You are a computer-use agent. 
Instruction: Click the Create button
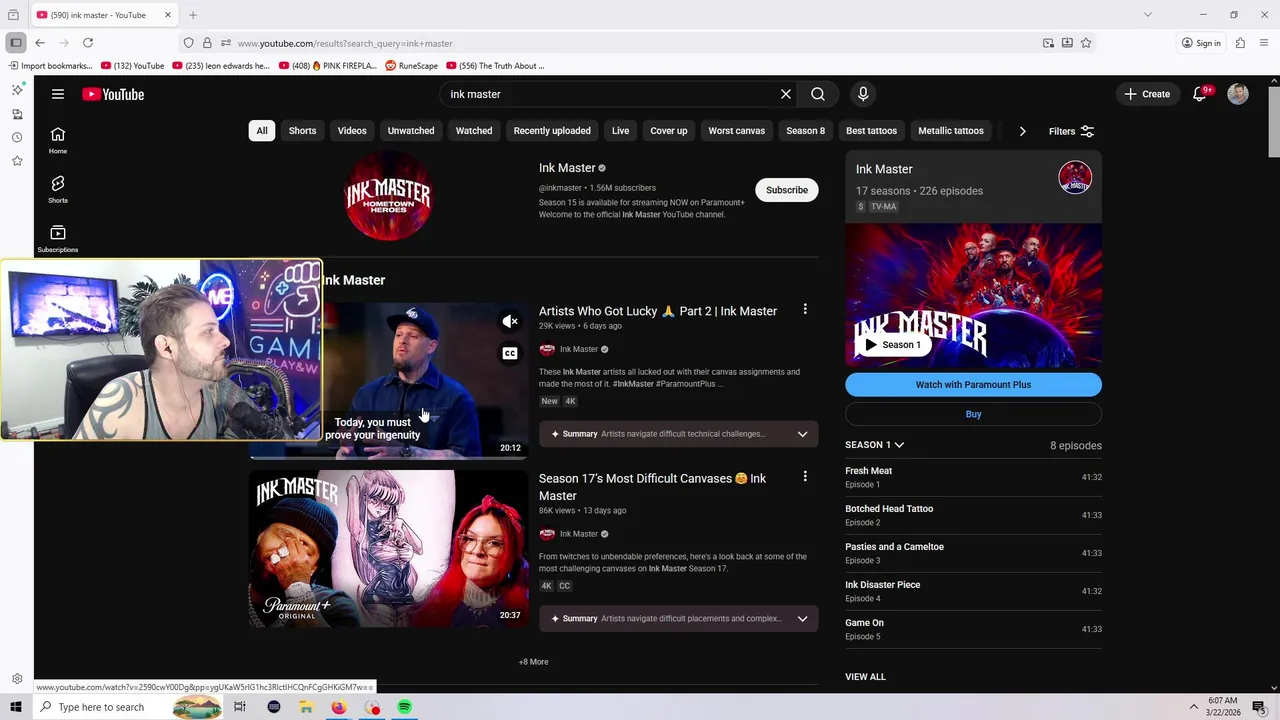click(1146, 94)
